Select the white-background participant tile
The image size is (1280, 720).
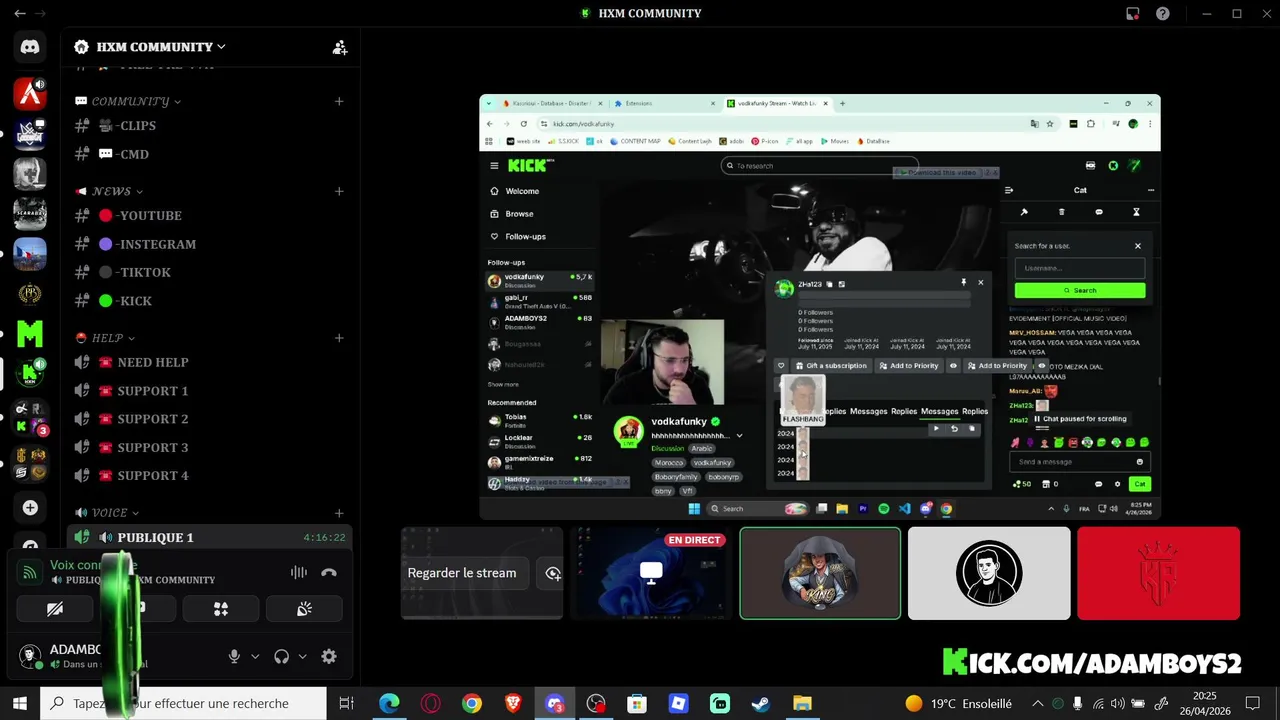(x=989, y=573)
